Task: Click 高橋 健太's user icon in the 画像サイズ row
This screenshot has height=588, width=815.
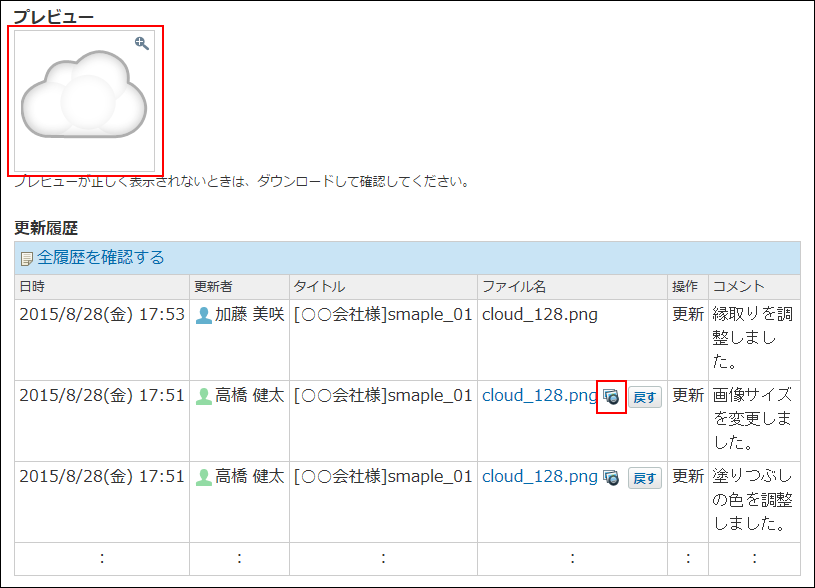Action: click(x=203, y=396)
